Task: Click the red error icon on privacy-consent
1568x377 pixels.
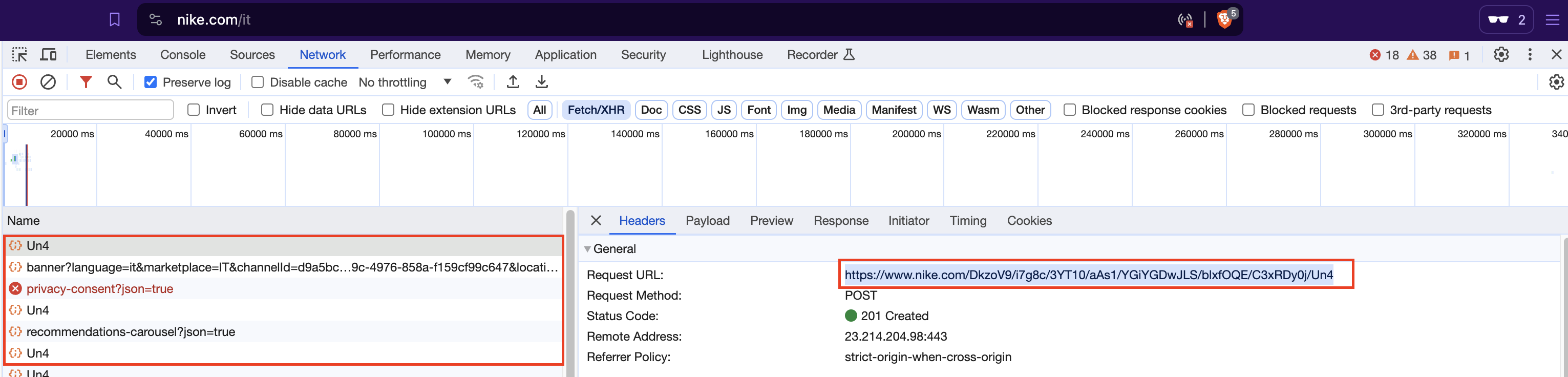Action: tap(15, 289)
